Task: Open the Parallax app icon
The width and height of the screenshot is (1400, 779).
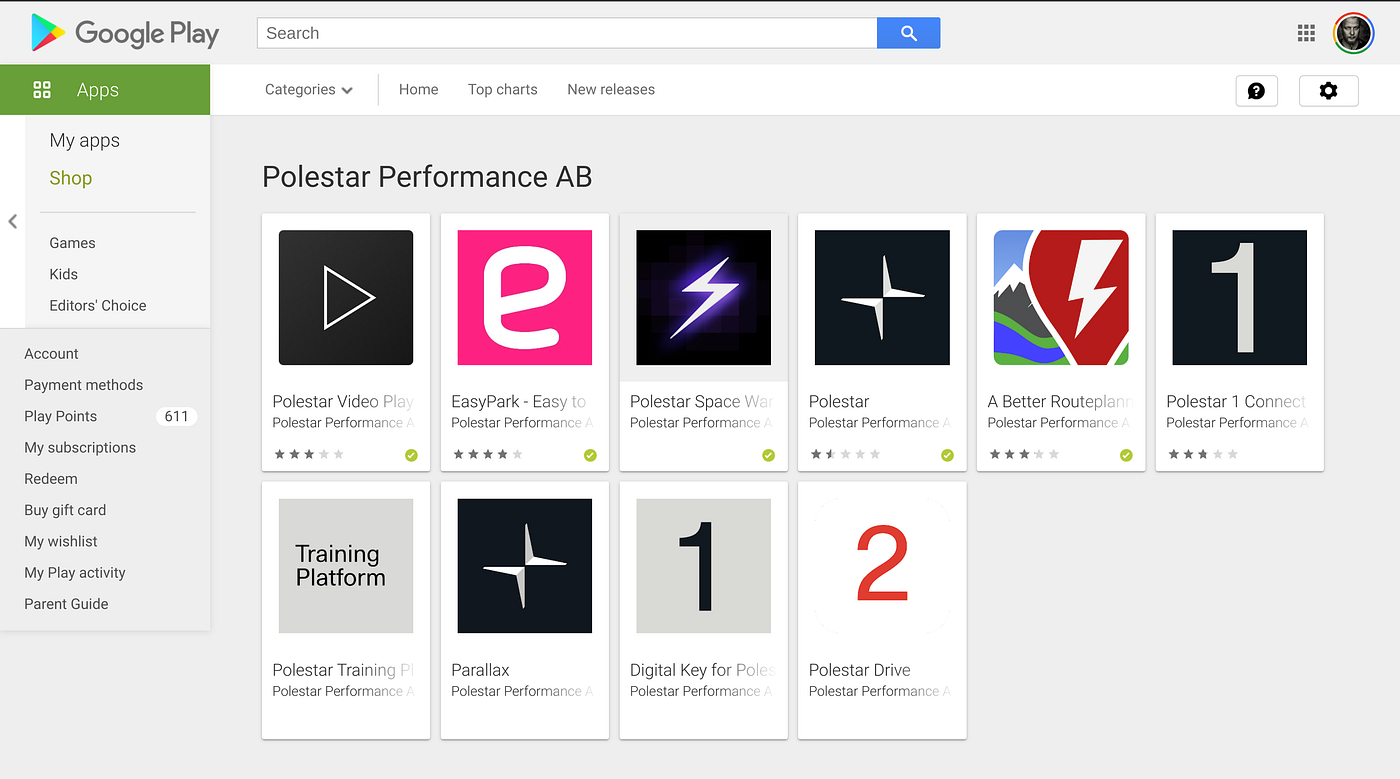Action: click(525, 566)
